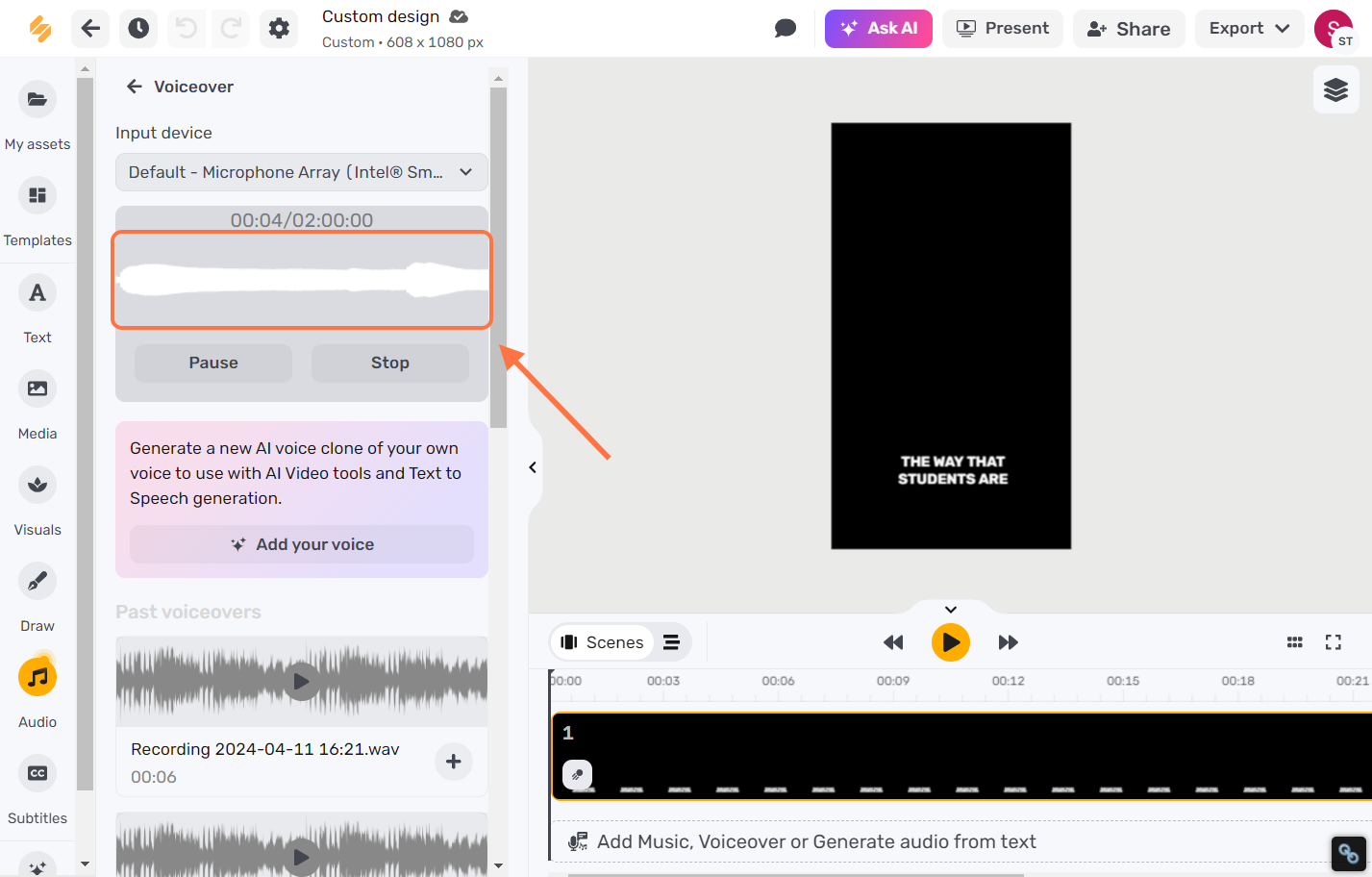Image resolution: width=1372 pixels, height=877 pixels.
Task: Open the layers panel icon
Action: pos(1335,90)
